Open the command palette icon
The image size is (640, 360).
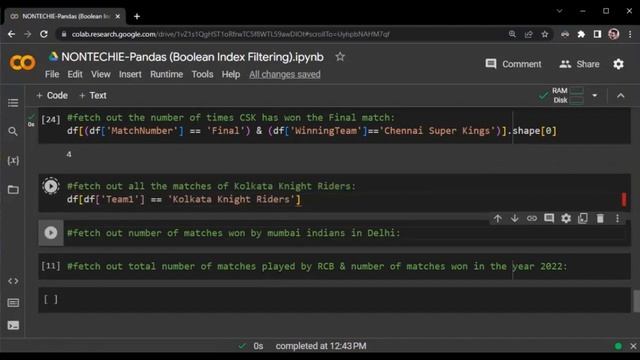[x=13, y=303]
